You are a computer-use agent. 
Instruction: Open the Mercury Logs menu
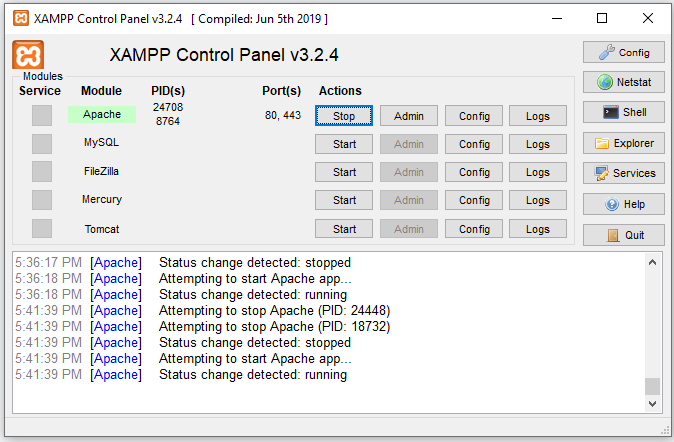coord(538,200)
